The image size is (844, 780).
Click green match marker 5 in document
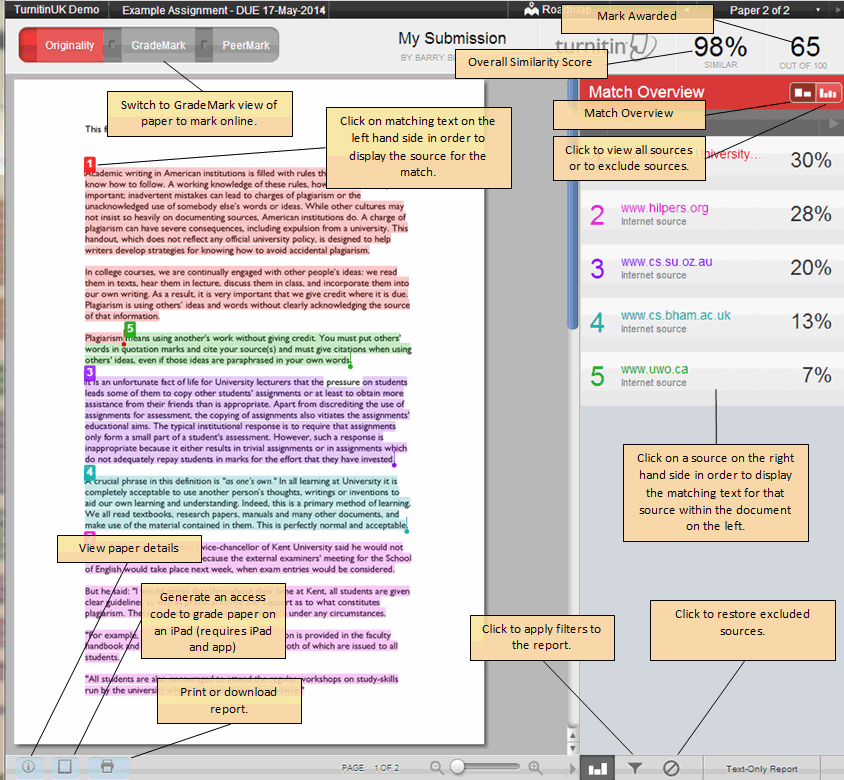click(x=130, y=328)
